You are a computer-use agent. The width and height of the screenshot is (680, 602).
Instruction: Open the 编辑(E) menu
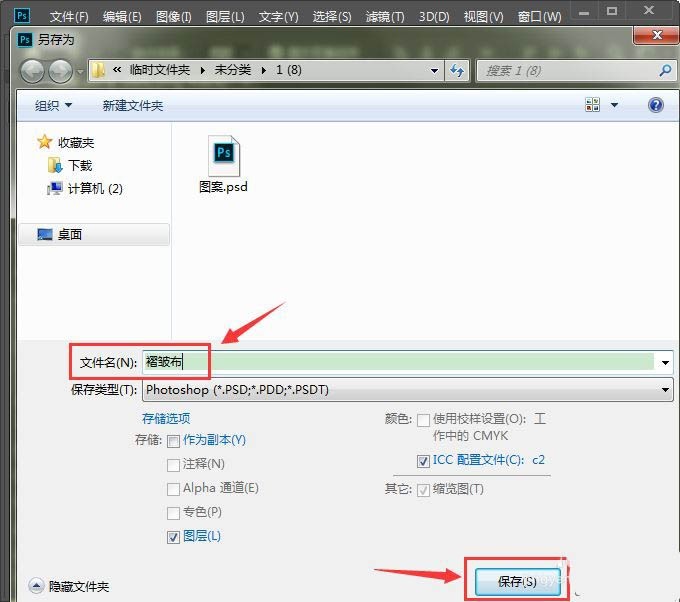(122, 17)
